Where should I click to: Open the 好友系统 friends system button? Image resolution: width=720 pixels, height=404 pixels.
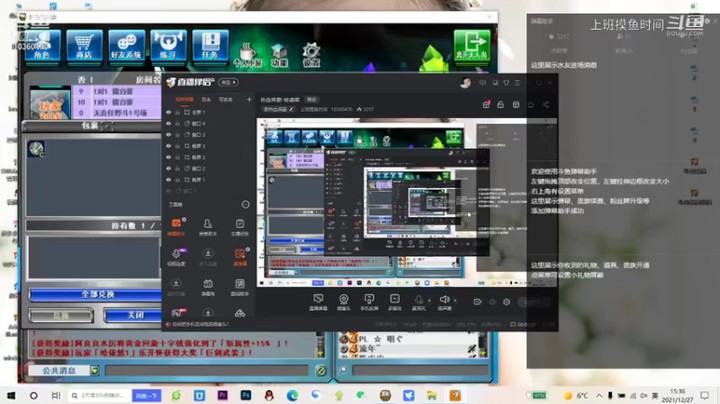point(126,45)
